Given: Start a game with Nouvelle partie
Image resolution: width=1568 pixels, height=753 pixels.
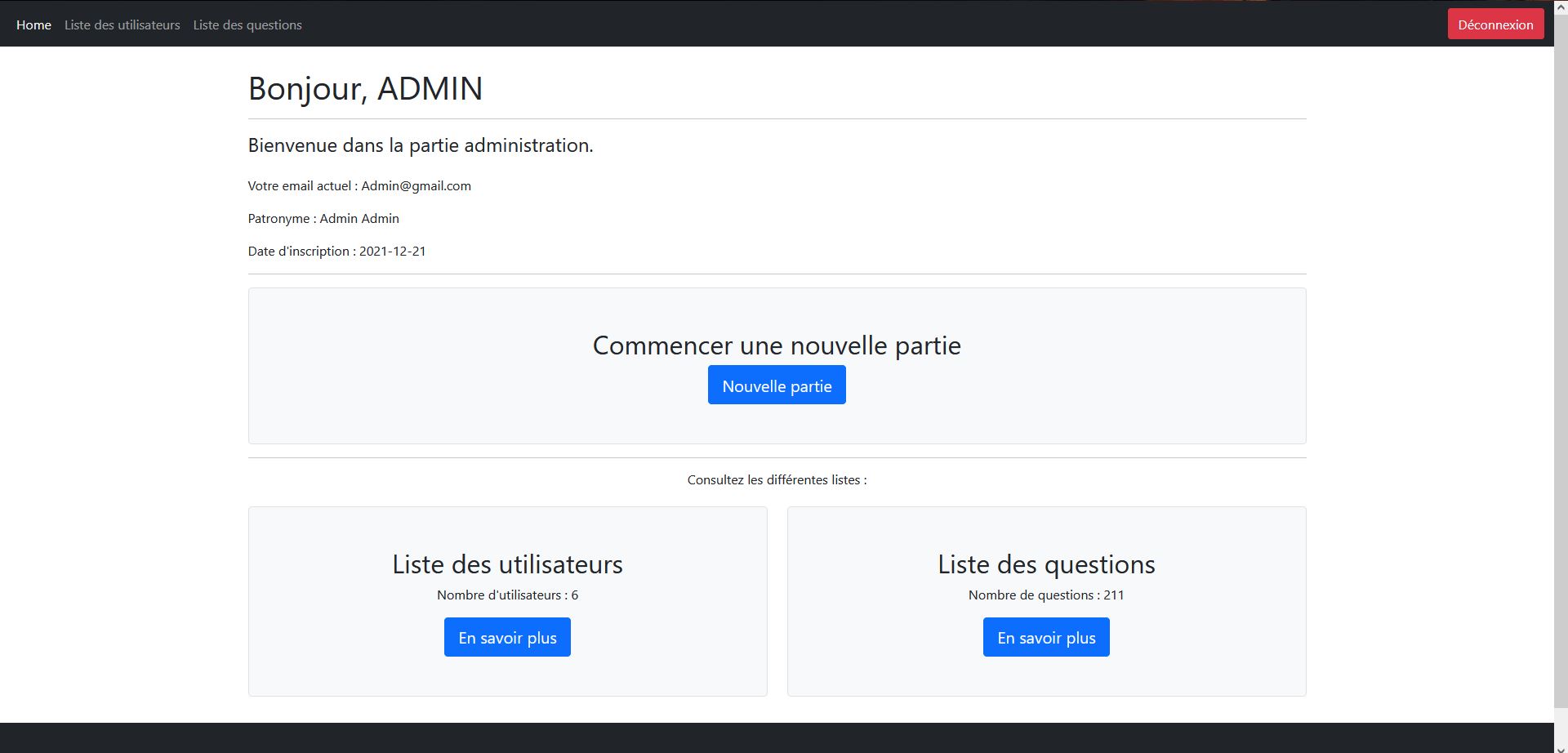Looking at the screenshot, I should tap(777, 385).
